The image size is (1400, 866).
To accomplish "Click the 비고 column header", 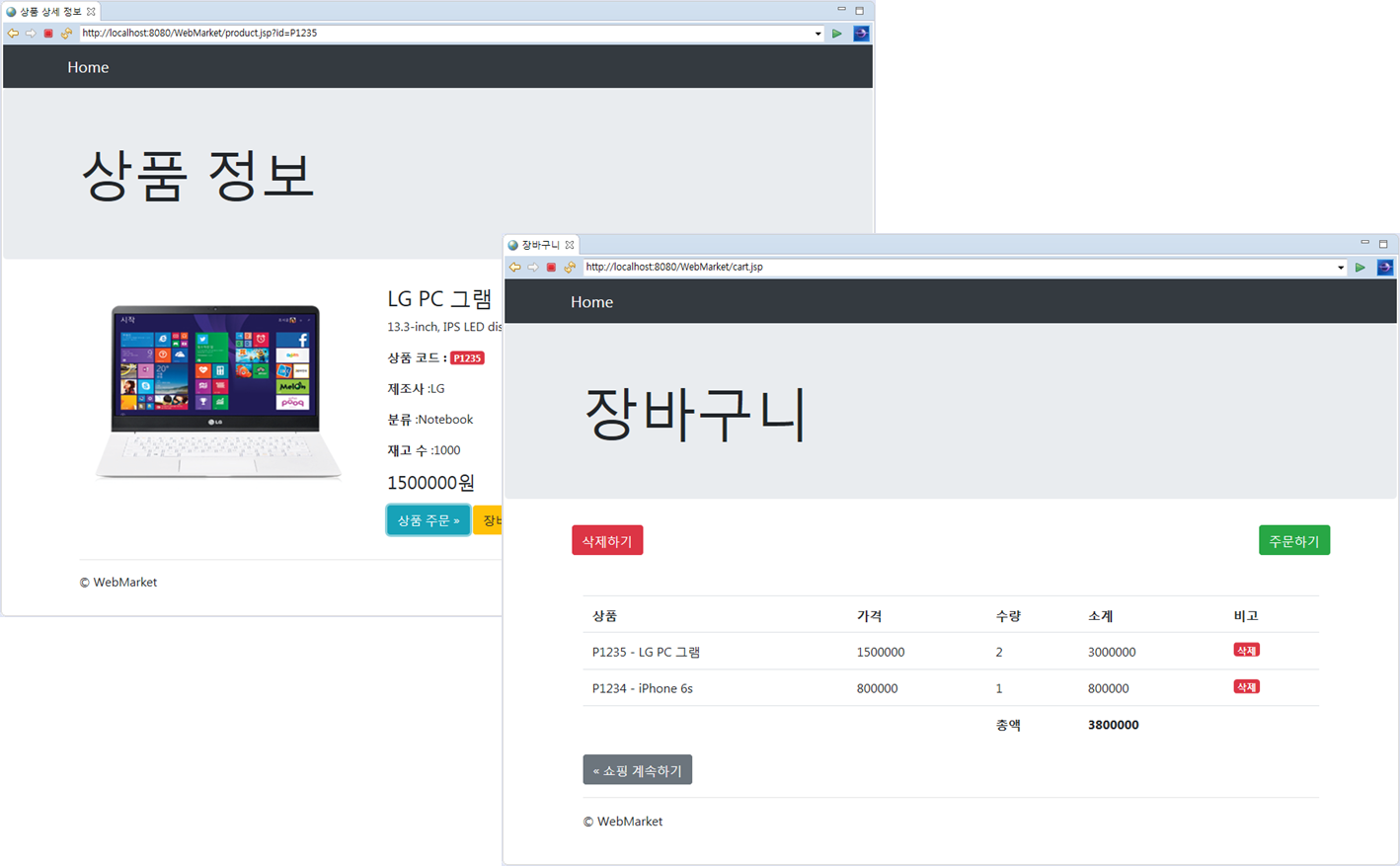I will click(1246, 616).
